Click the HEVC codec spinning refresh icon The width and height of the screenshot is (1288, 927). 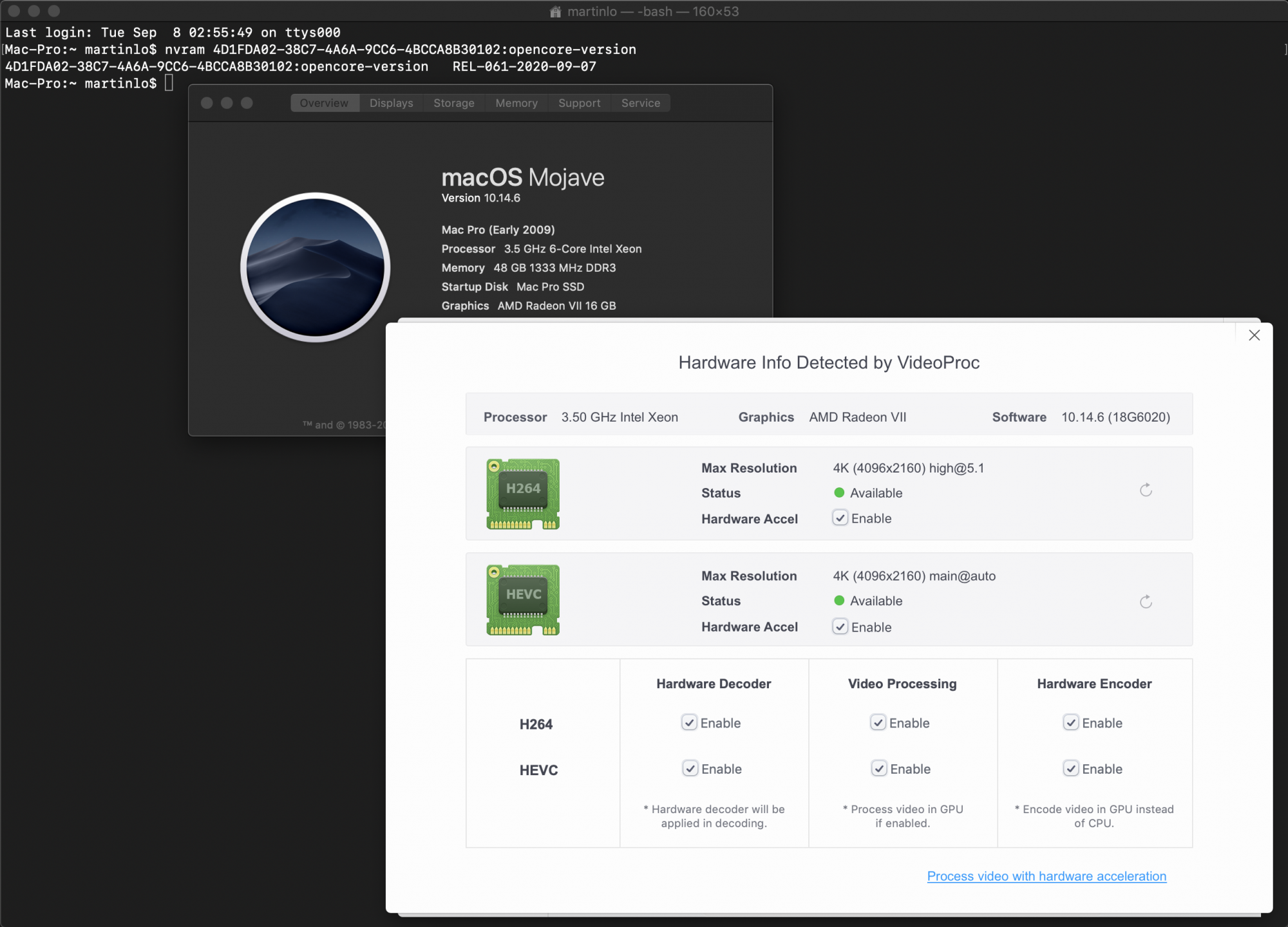click(x=1146, y=601)
